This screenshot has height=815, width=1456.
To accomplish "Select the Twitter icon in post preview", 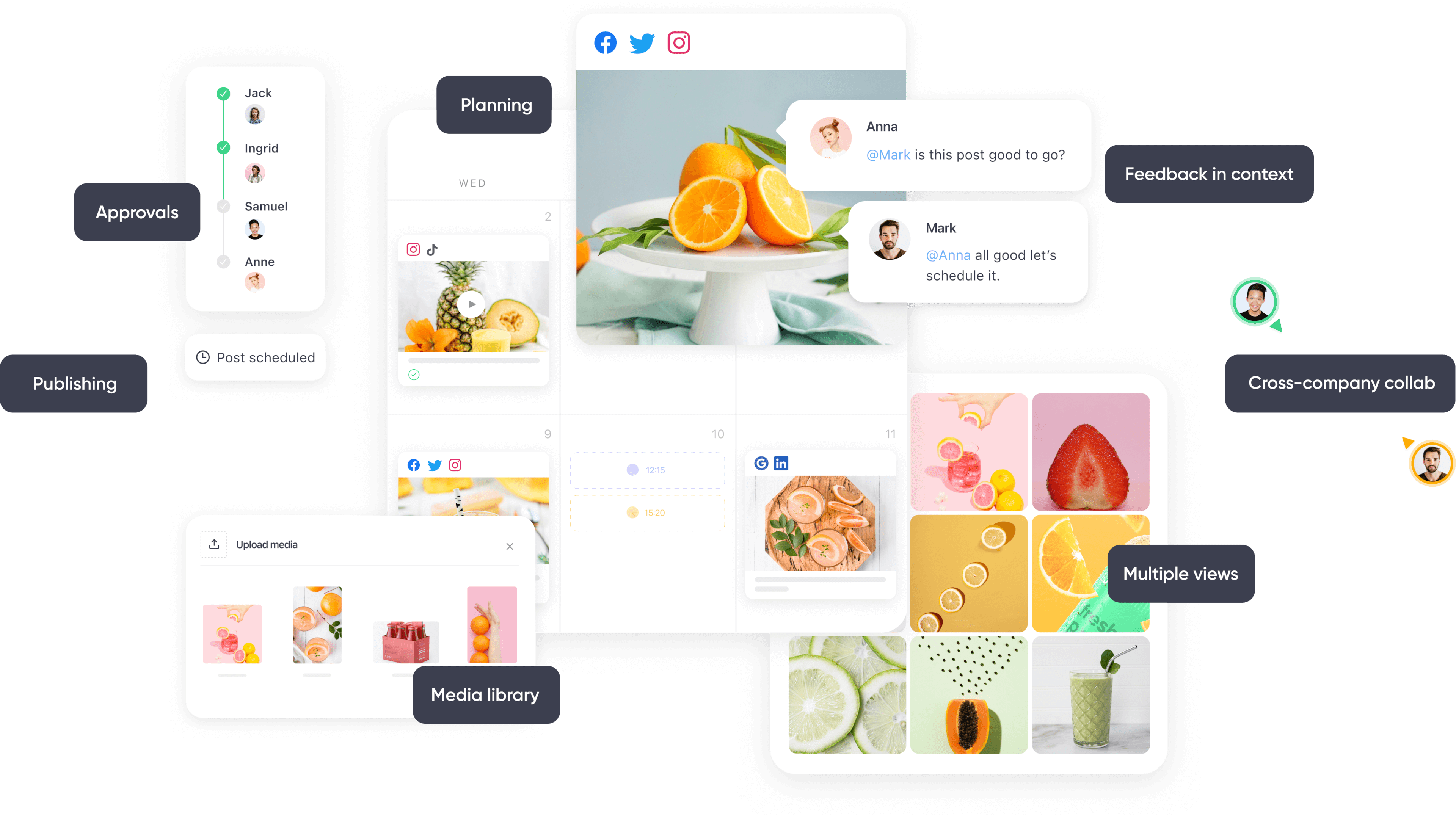I will coord(641,42).
